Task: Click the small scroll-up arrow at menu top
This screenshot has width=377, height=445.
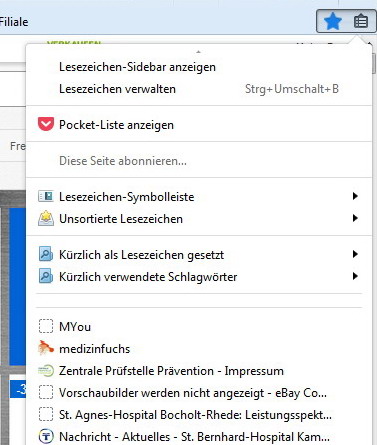Action: pyautogui.click(x=199, y=52)
